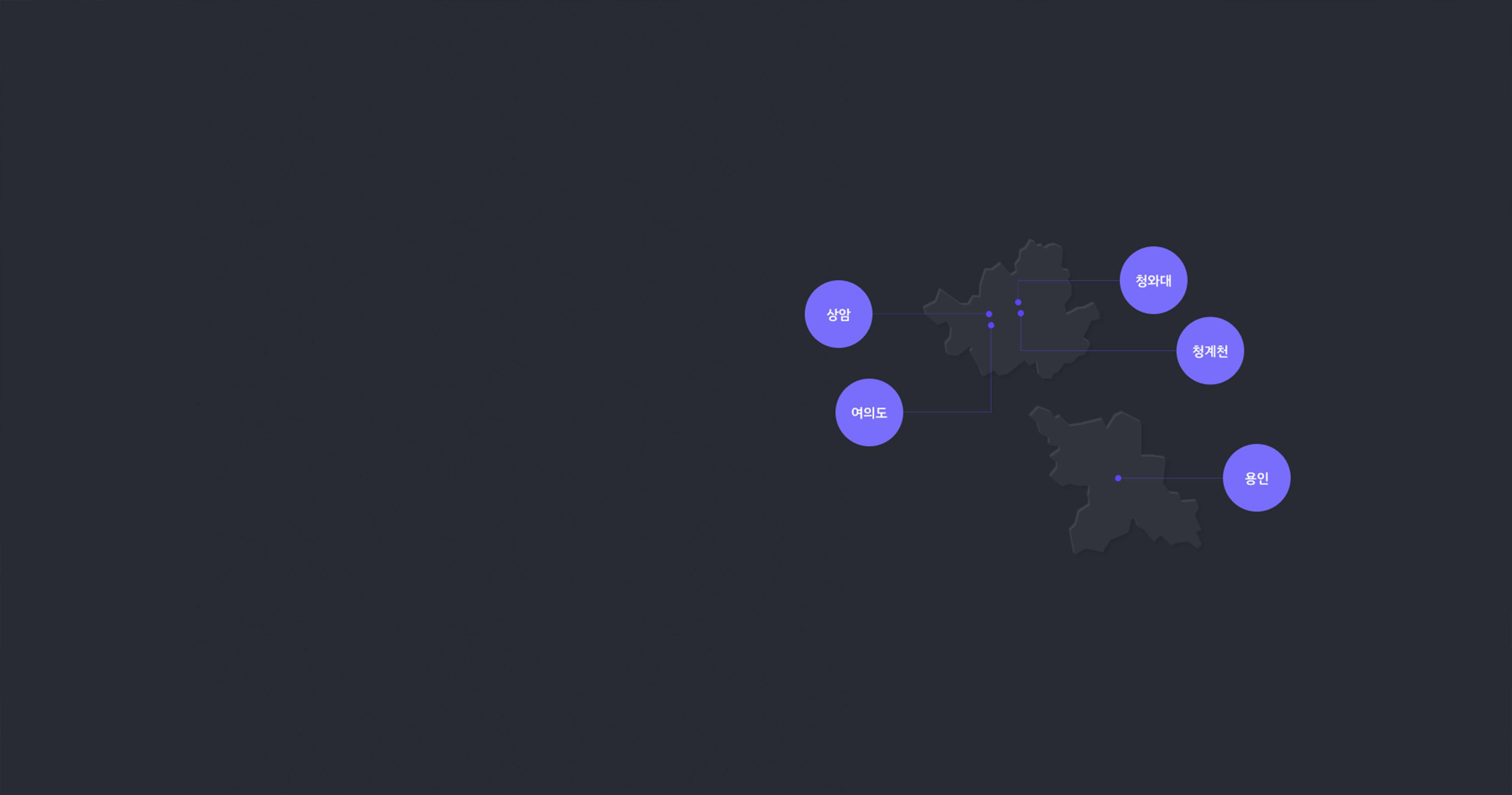
Task: Click map dot connected to 여의도
Action: click(991, 325)
